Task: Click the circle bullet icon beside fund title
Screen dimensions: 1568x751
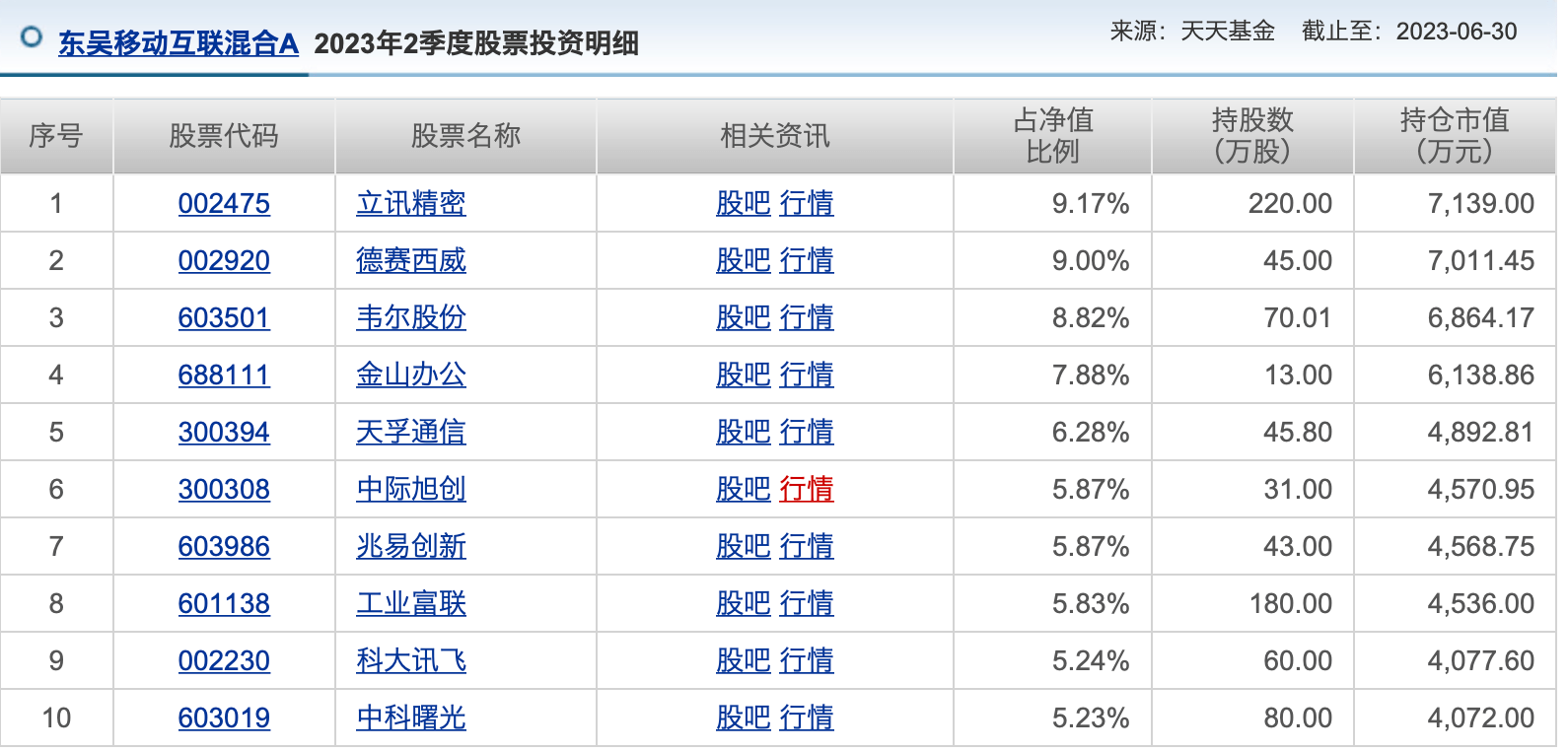Action: click(32, 37)
